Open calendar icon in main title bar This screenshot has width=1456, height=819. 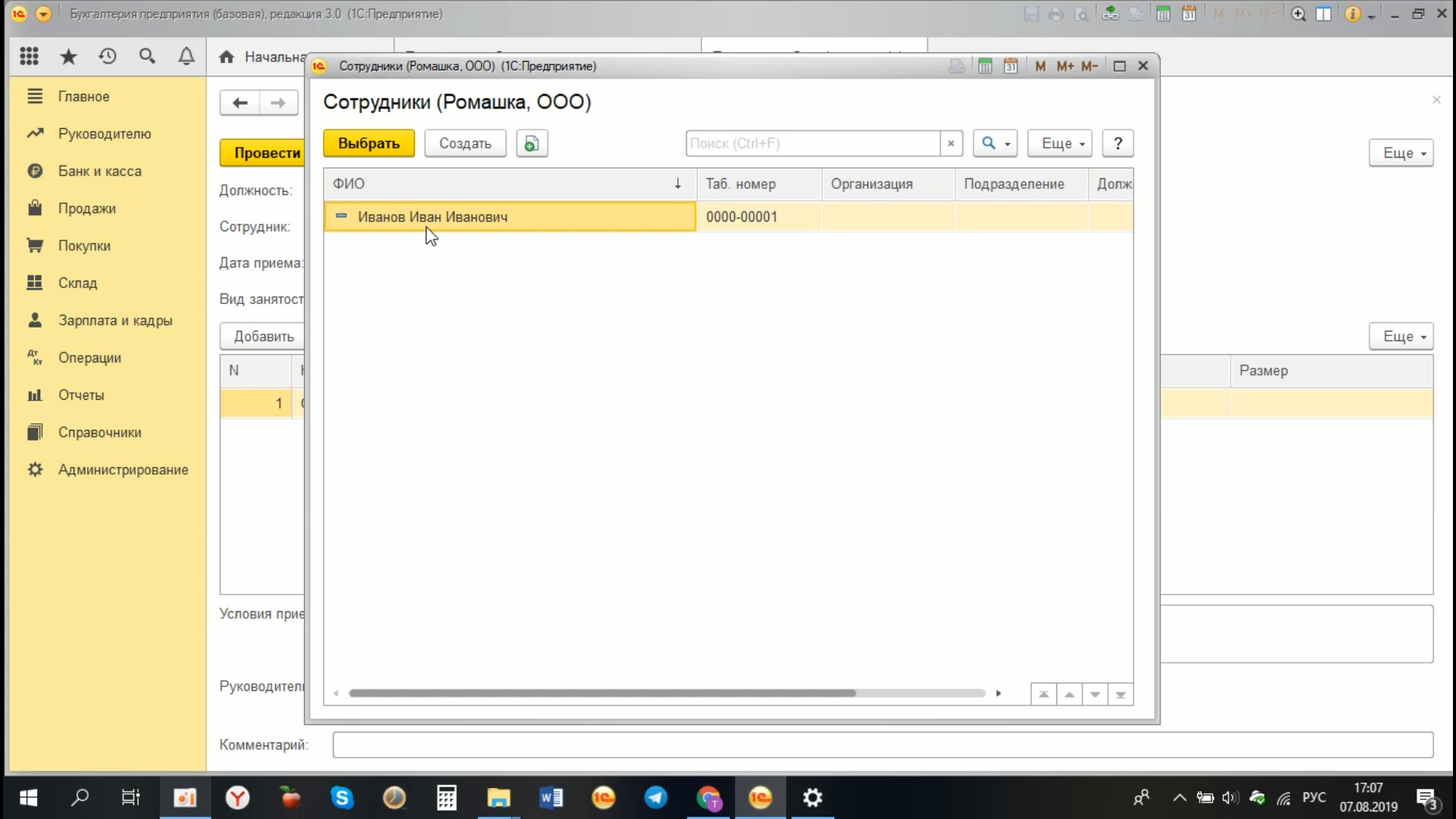[1188, 14]
